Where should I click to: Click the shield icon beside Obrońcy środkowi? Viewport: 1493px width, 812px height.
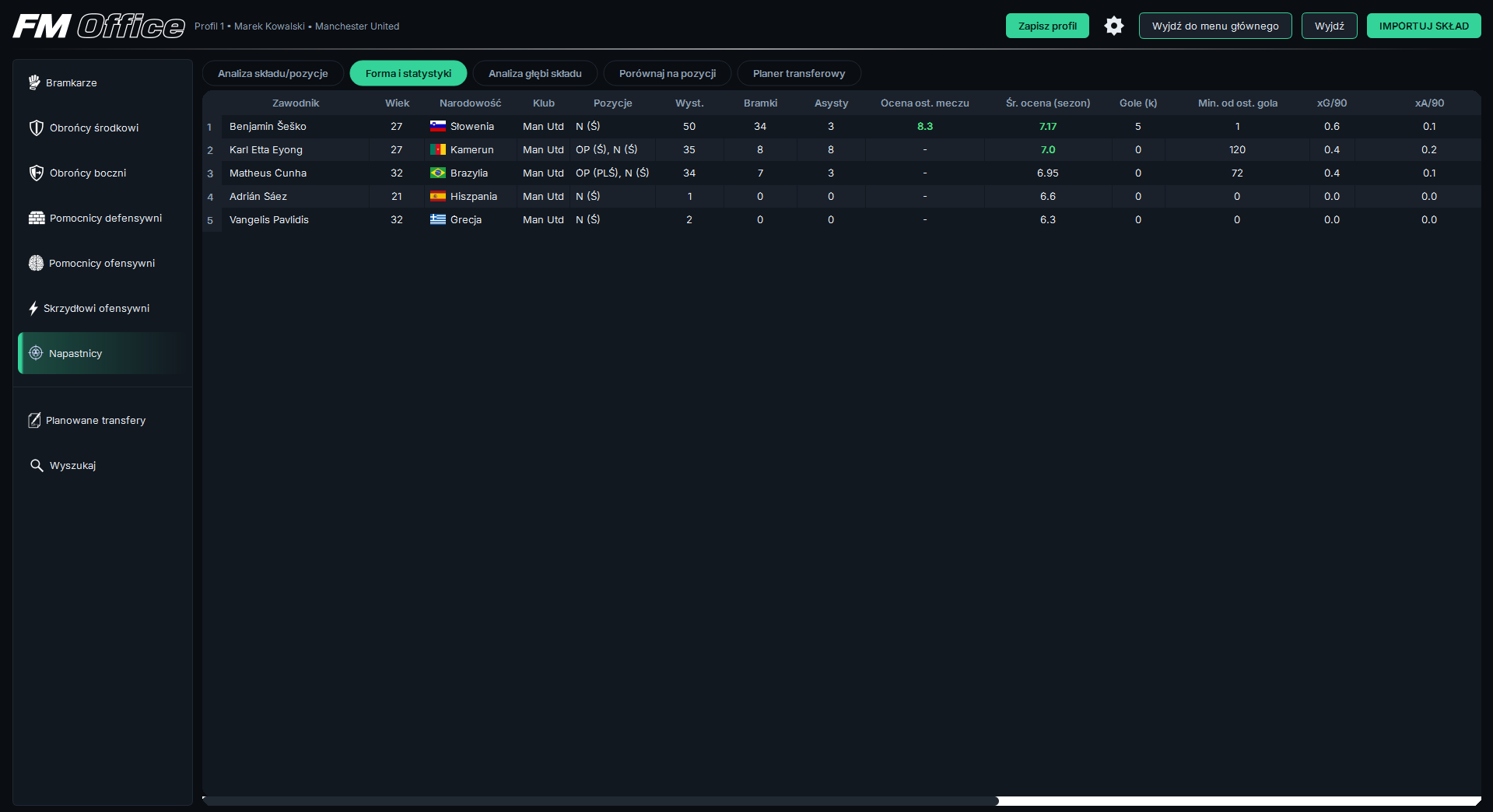coord(36,128)
